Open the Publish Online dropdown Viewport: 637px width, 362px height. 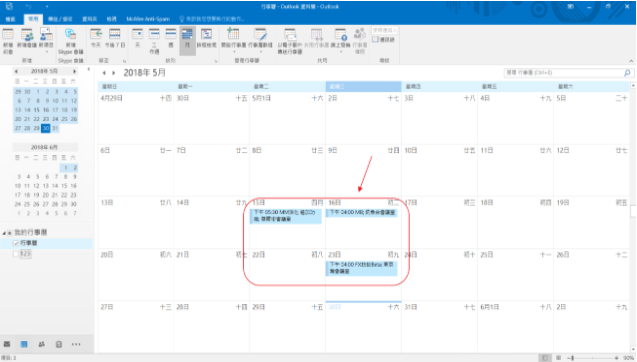[x=340, y=41]
